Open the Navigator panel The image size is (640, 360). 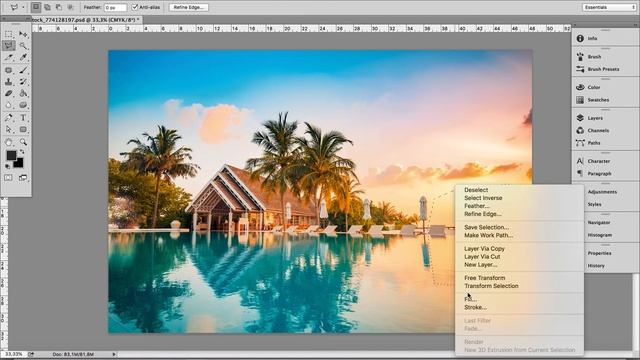pyautogui.click(x=599, y=223)
